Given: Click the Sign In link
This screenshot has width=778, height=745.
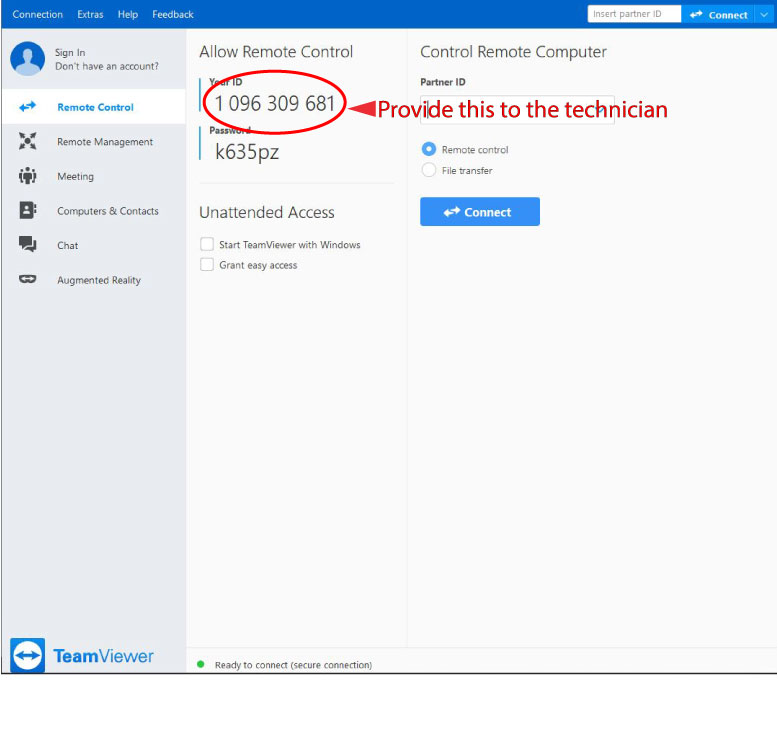Looking at the screenshot, I should 70,53.
